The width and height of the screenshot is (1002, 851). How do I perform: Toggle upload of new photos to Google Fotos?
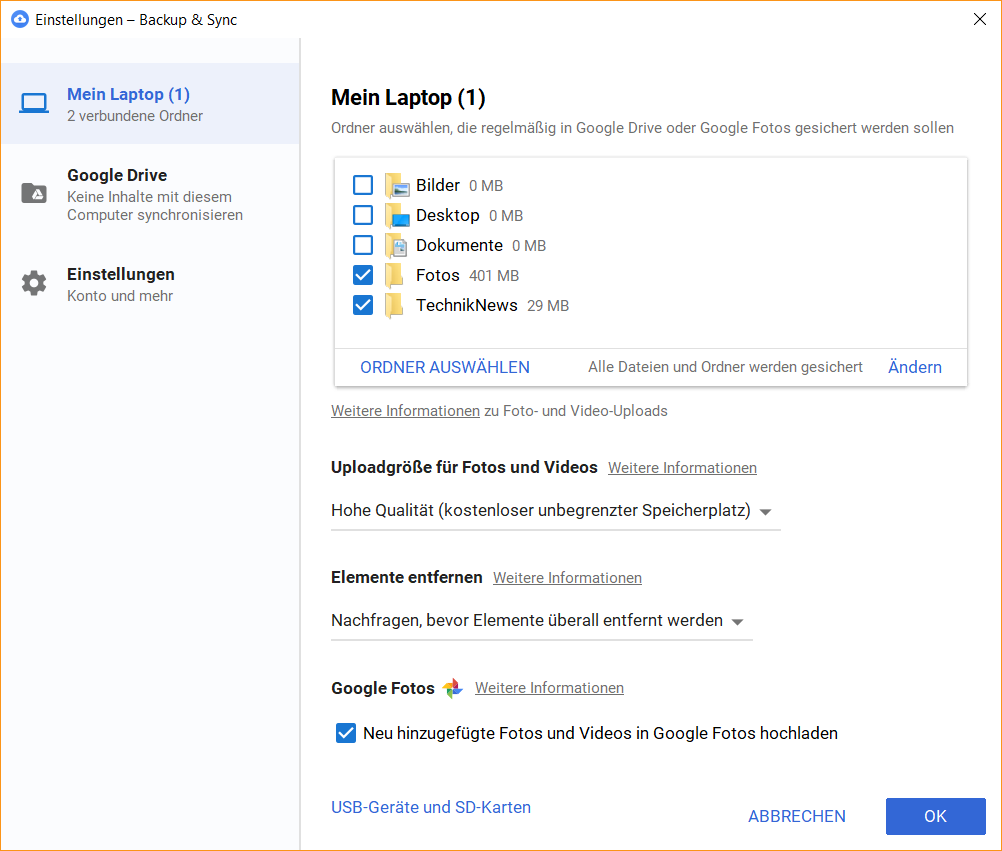[x=346, y=733]
